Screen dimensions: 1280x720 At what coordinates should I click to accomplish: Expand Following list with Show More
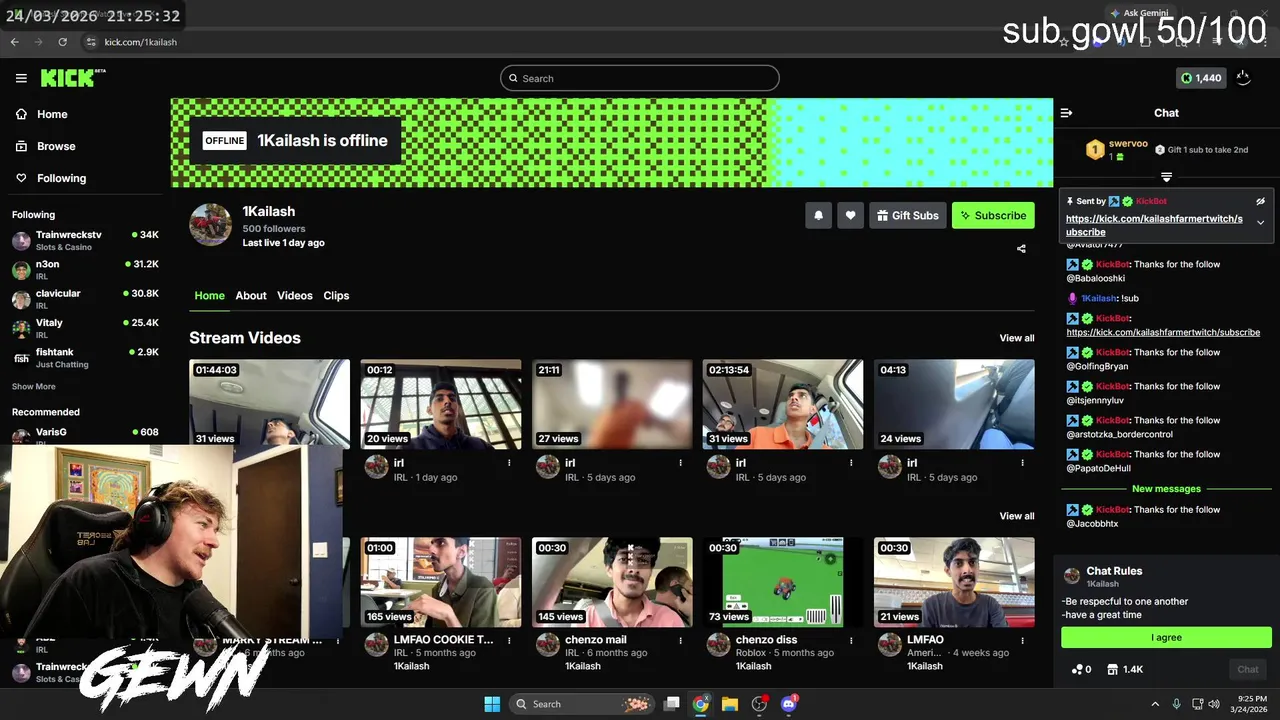[34, 386]
